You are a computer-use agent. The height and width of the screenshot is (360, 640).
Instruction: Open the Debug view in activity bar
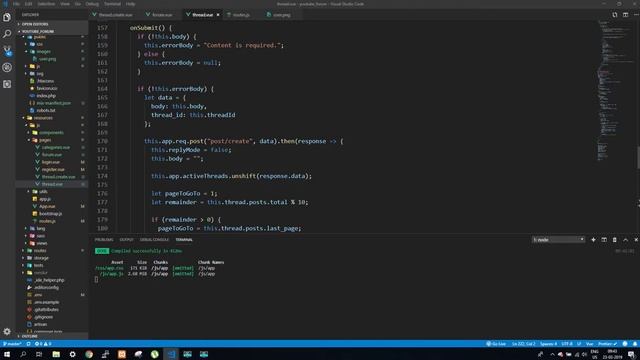tap(7, 67)
